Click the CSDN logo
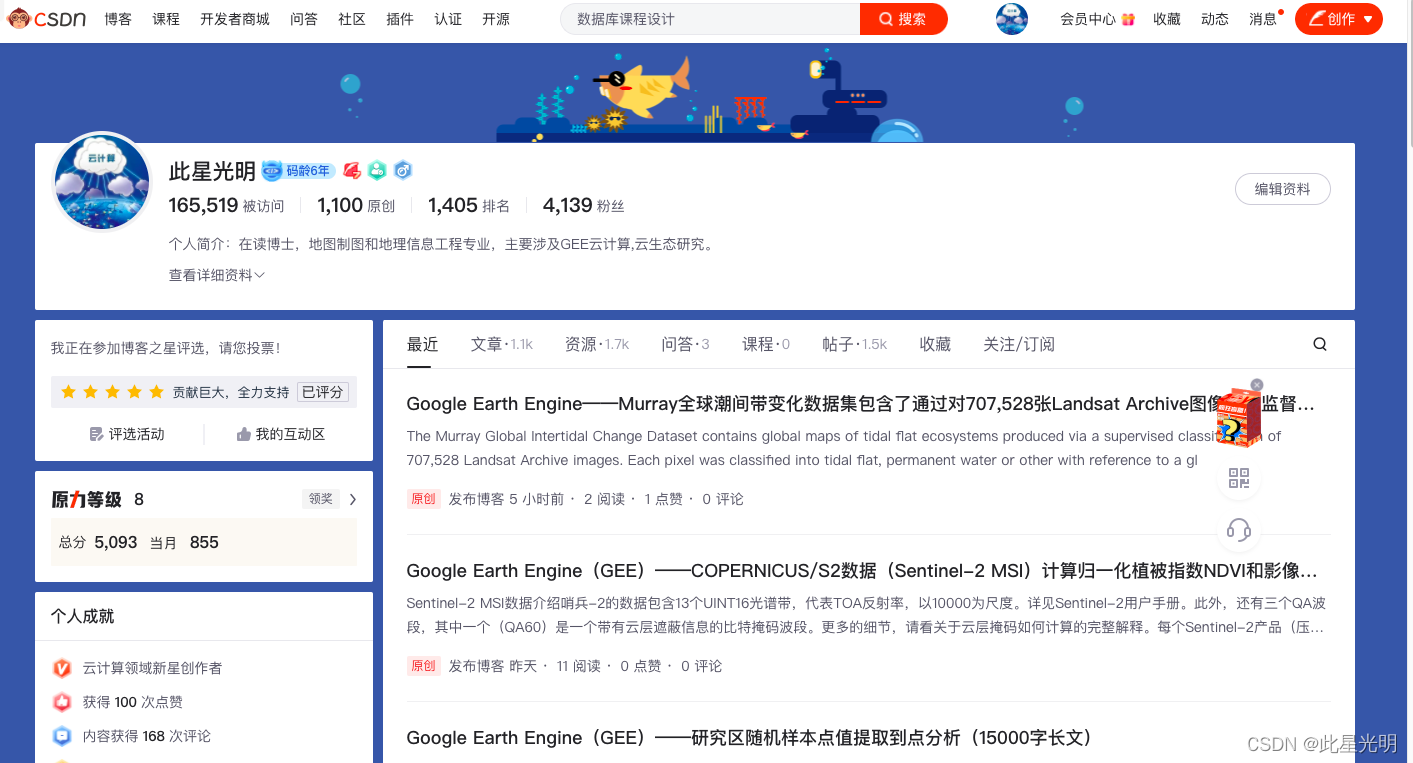The image size is (1413, 763). 47,19
